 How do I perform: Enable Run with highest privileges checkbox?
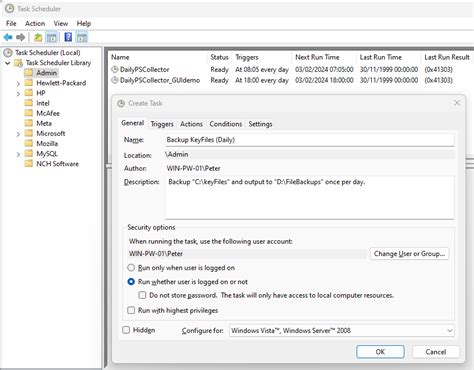[x=131, y=310]
